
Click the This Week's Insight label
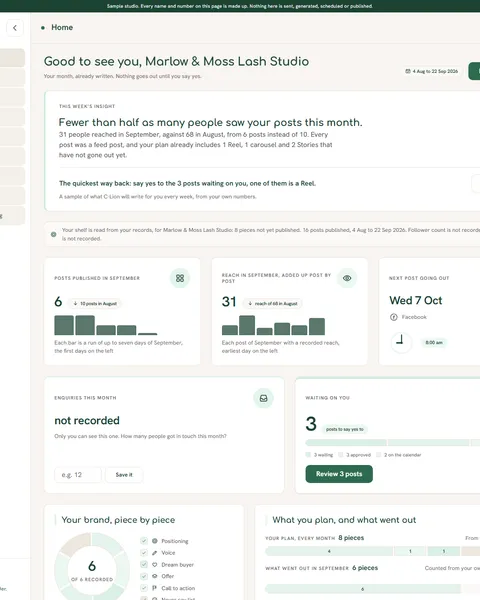[x=87, y=106]
